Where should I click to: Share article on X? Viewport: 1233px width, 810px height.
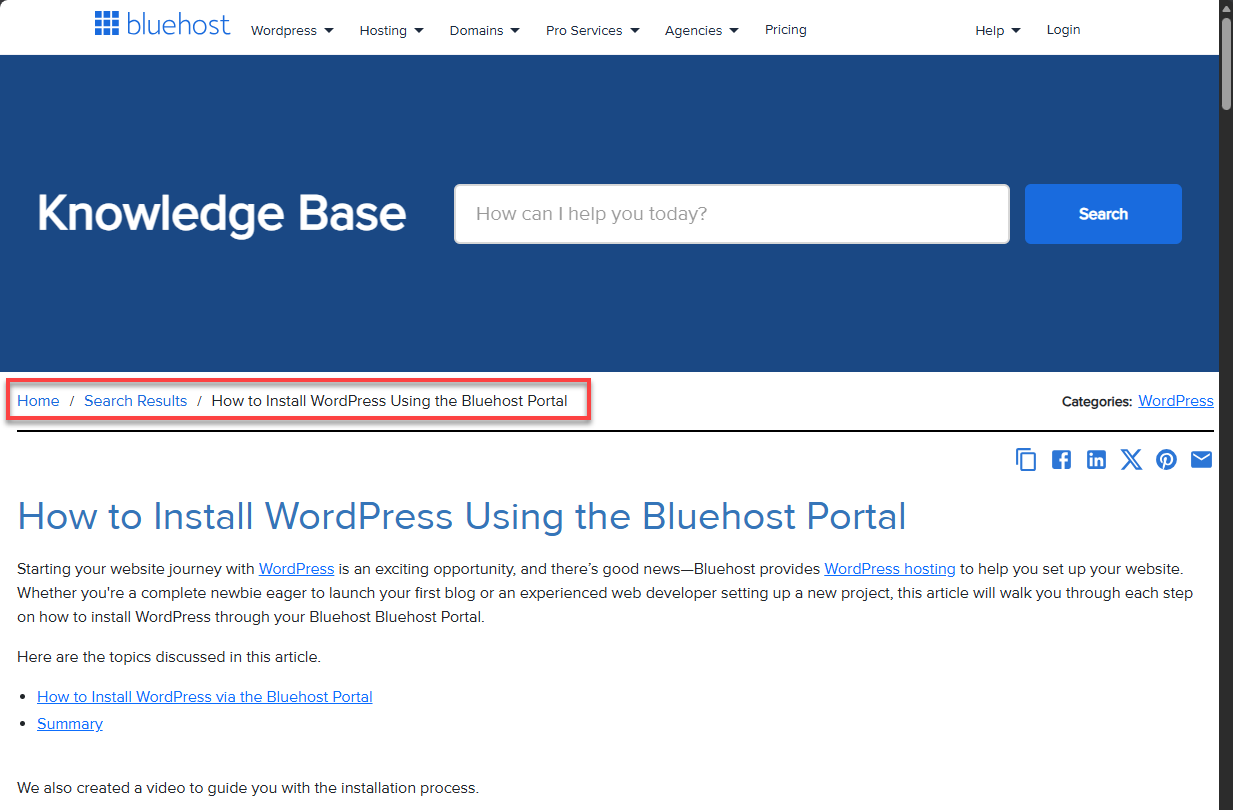[1131, 460]
